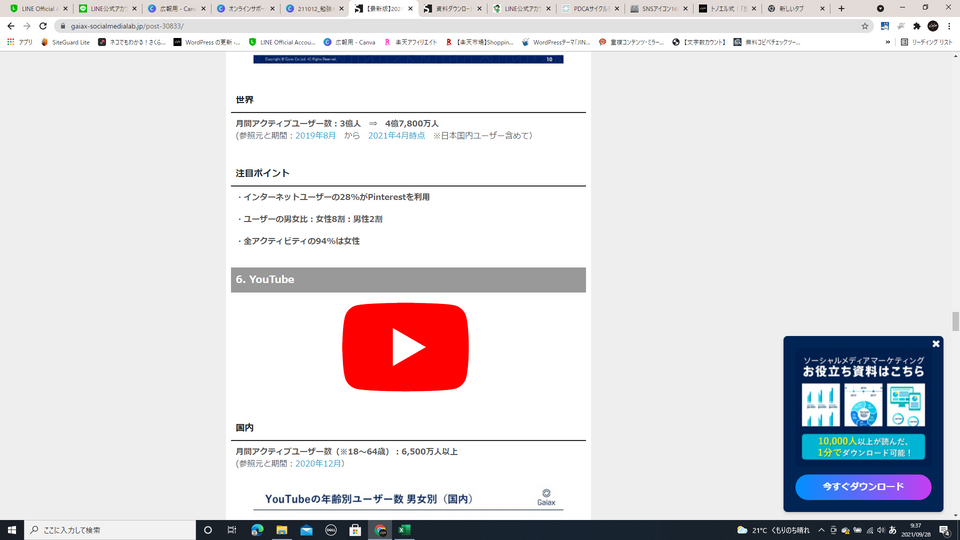This screenshot has width=960, height=540.
Task: Open the 2020年12月 reference link
Action: pos(320,464)
